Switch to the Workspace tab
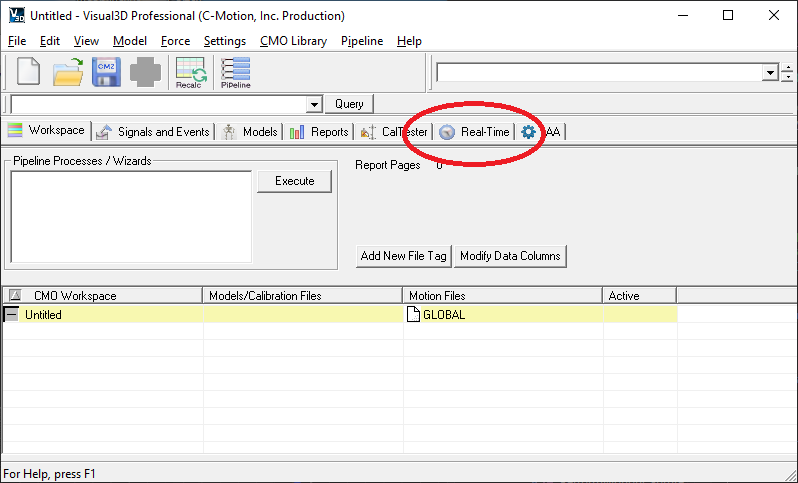This screenshot has width=798, height=483. point(47,130)
